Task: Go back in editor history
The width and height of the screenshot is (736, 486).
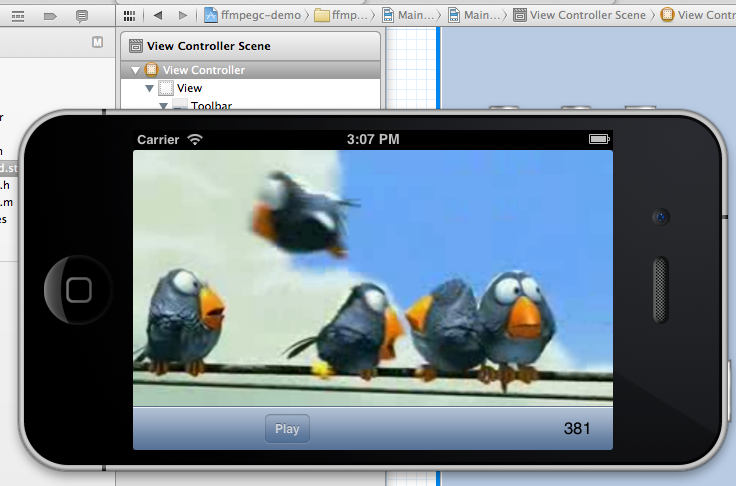Action: click(x=158, y=15)
